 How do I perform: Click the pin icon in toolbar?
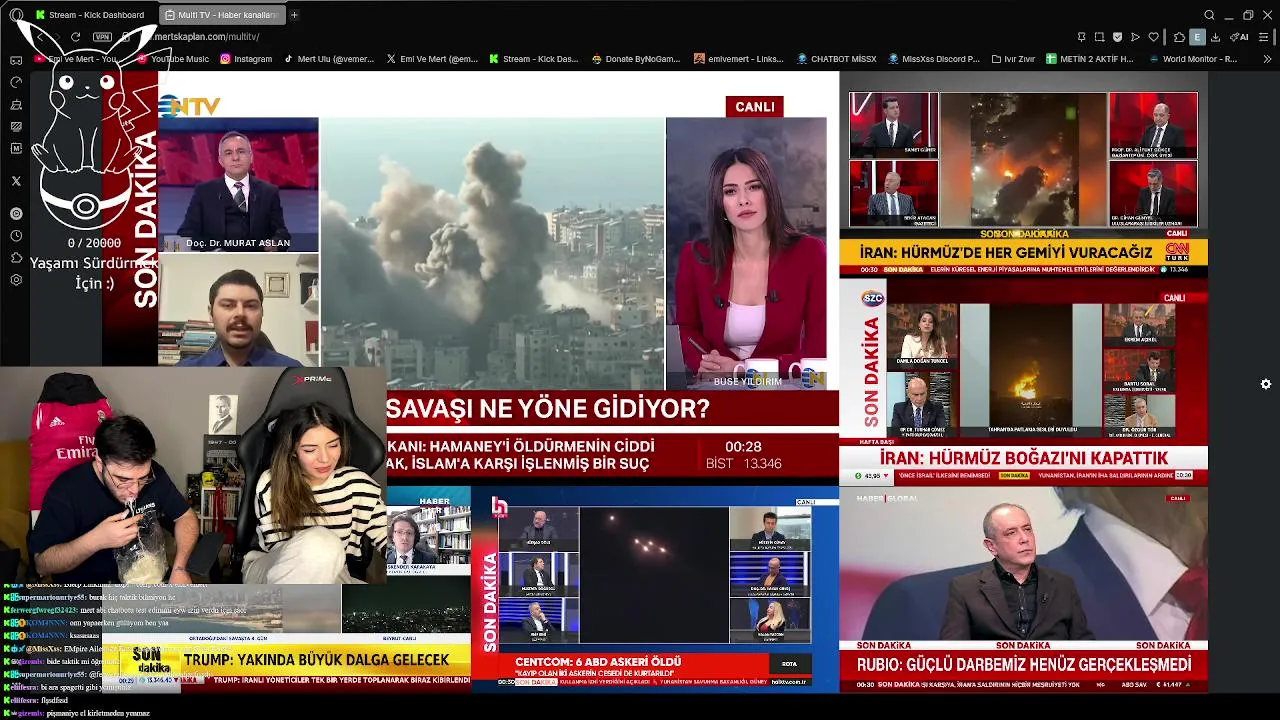[x=1081, y=37]
